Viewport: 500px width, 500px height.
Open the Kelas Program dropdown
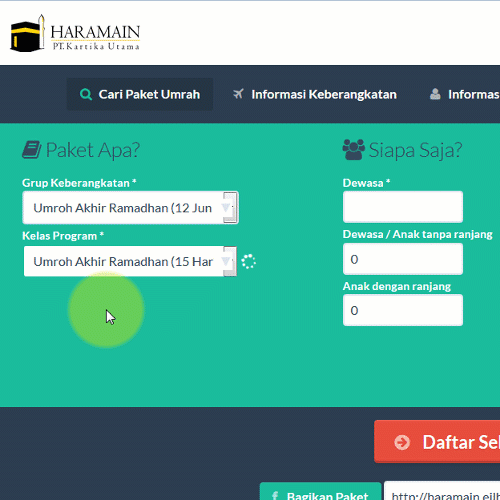[130, 261]
